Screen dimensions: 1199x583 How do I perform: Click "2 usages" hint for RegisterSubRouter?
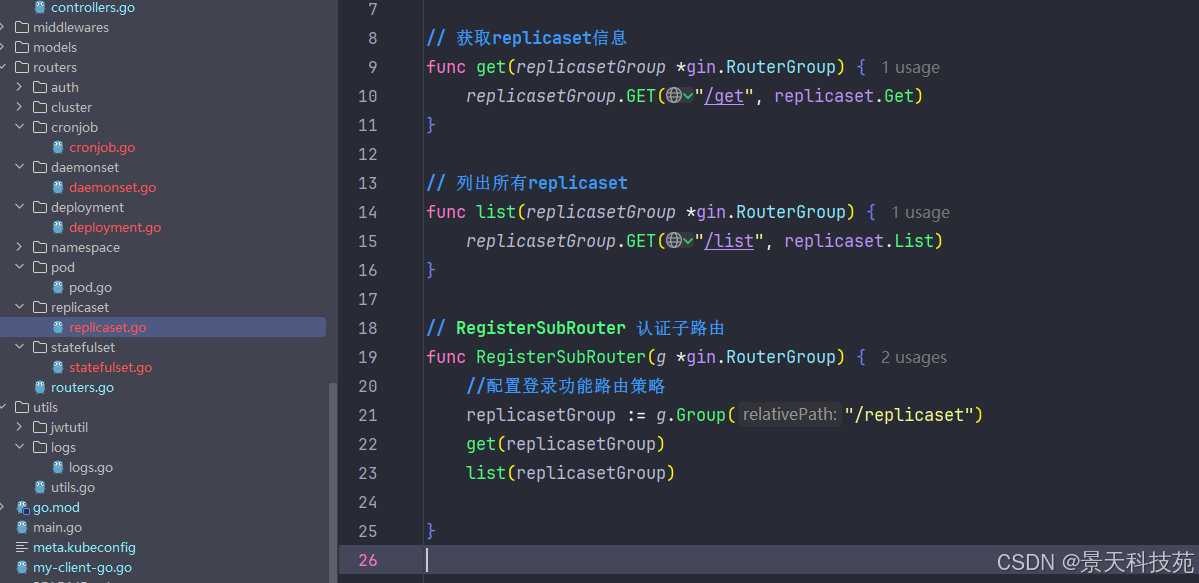(914, 357)
